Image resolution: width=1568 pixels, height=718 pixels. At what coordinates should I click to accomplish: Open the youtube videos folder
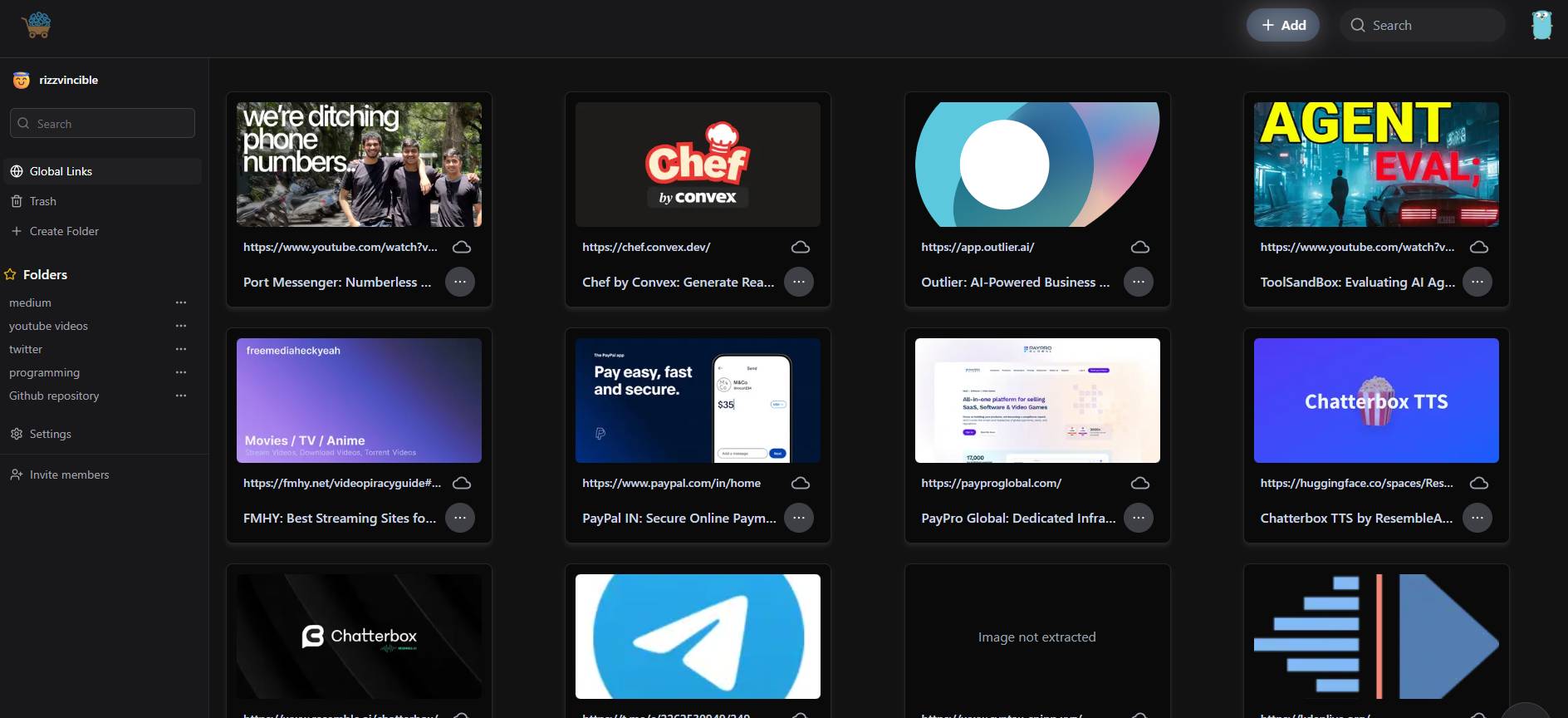[48, 326]
